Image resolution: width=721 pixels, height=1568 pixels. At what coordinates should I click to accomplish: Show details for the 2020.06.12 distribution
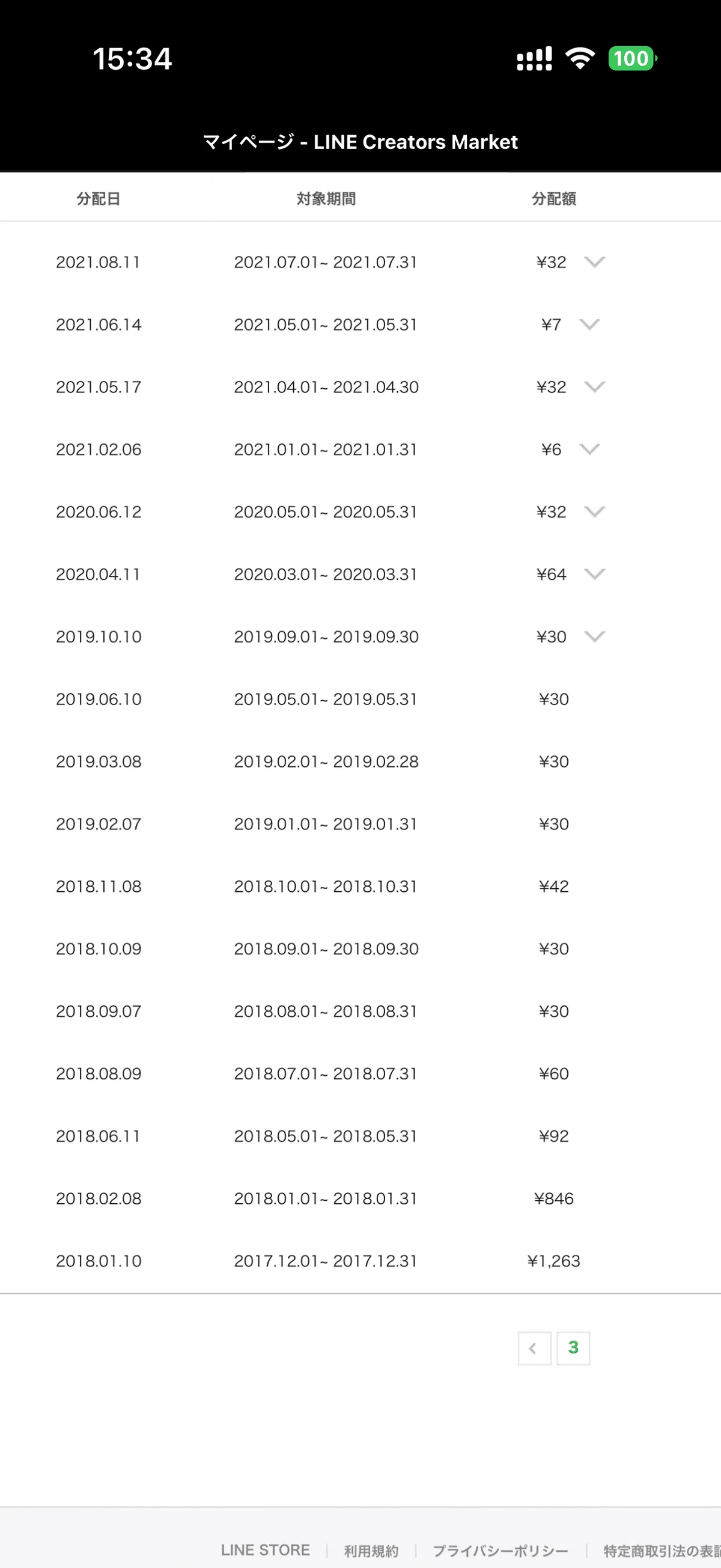click(x=594, y=511)
